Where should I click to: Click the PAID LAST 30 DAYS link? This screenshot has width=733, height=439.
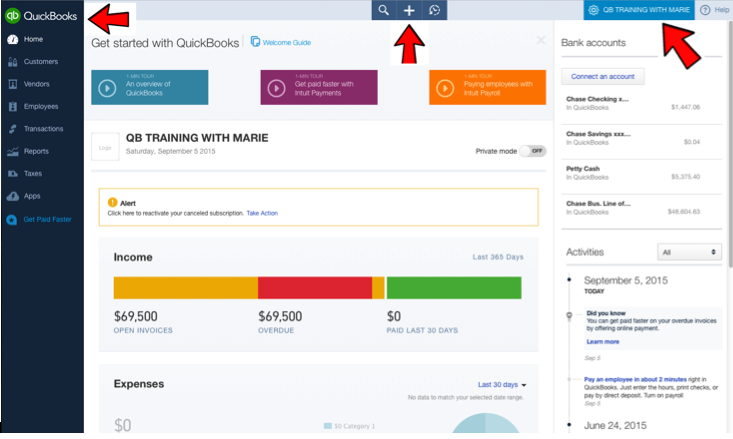(422, 331)
